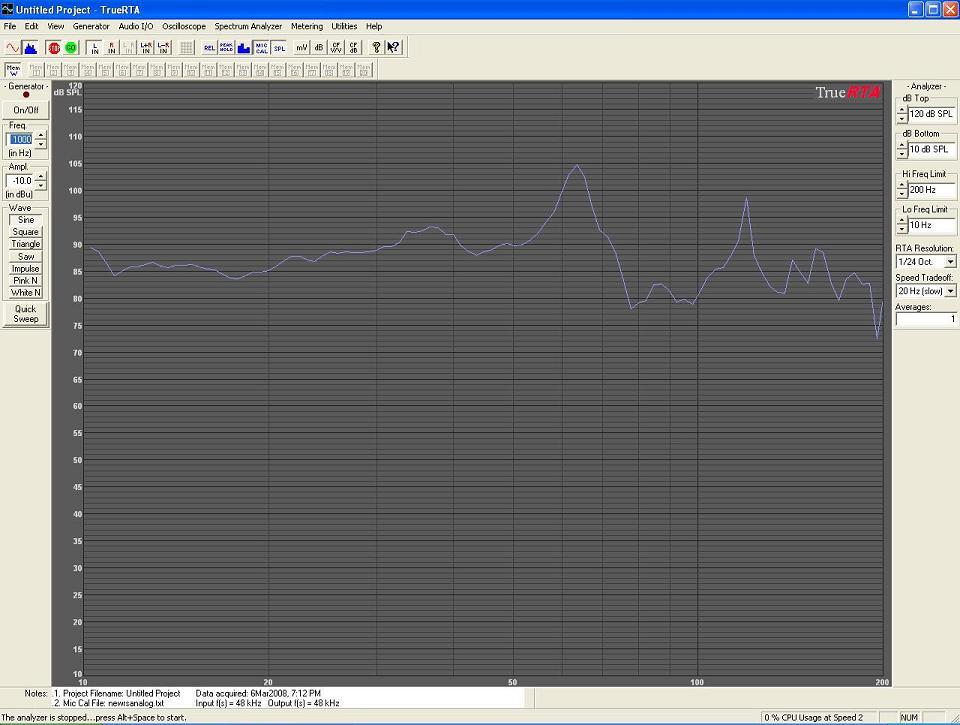
Task: Expand the Speed Tradeoff dropdown
Action: 950,291
